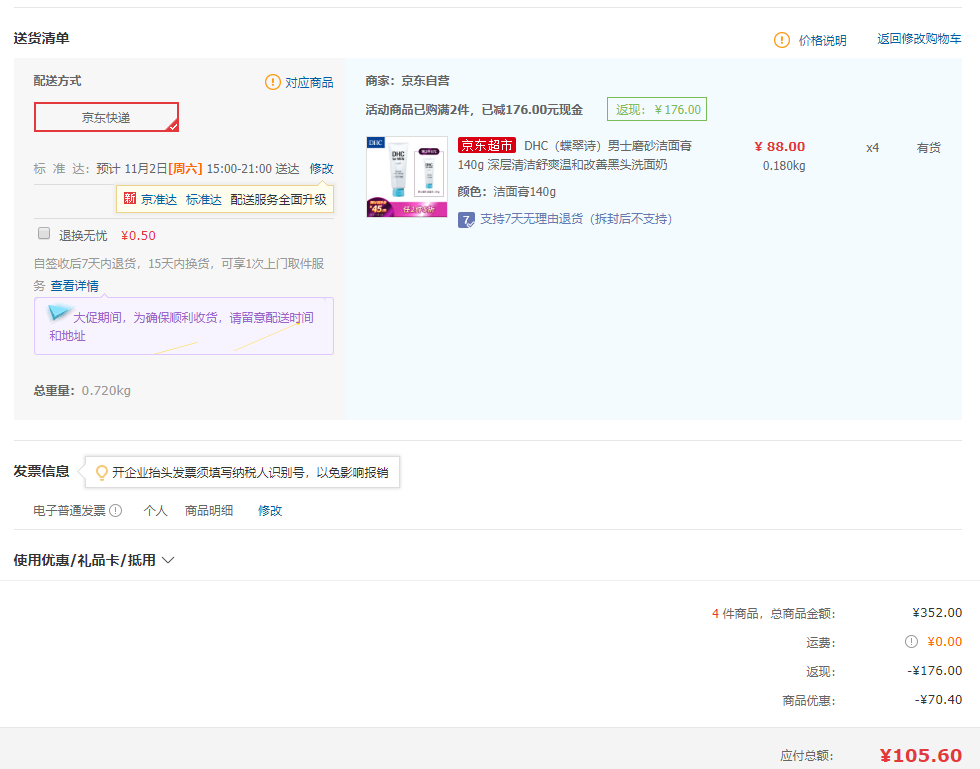
Task: Enable 退换无忧 checkbox
Action: (44, 233)
